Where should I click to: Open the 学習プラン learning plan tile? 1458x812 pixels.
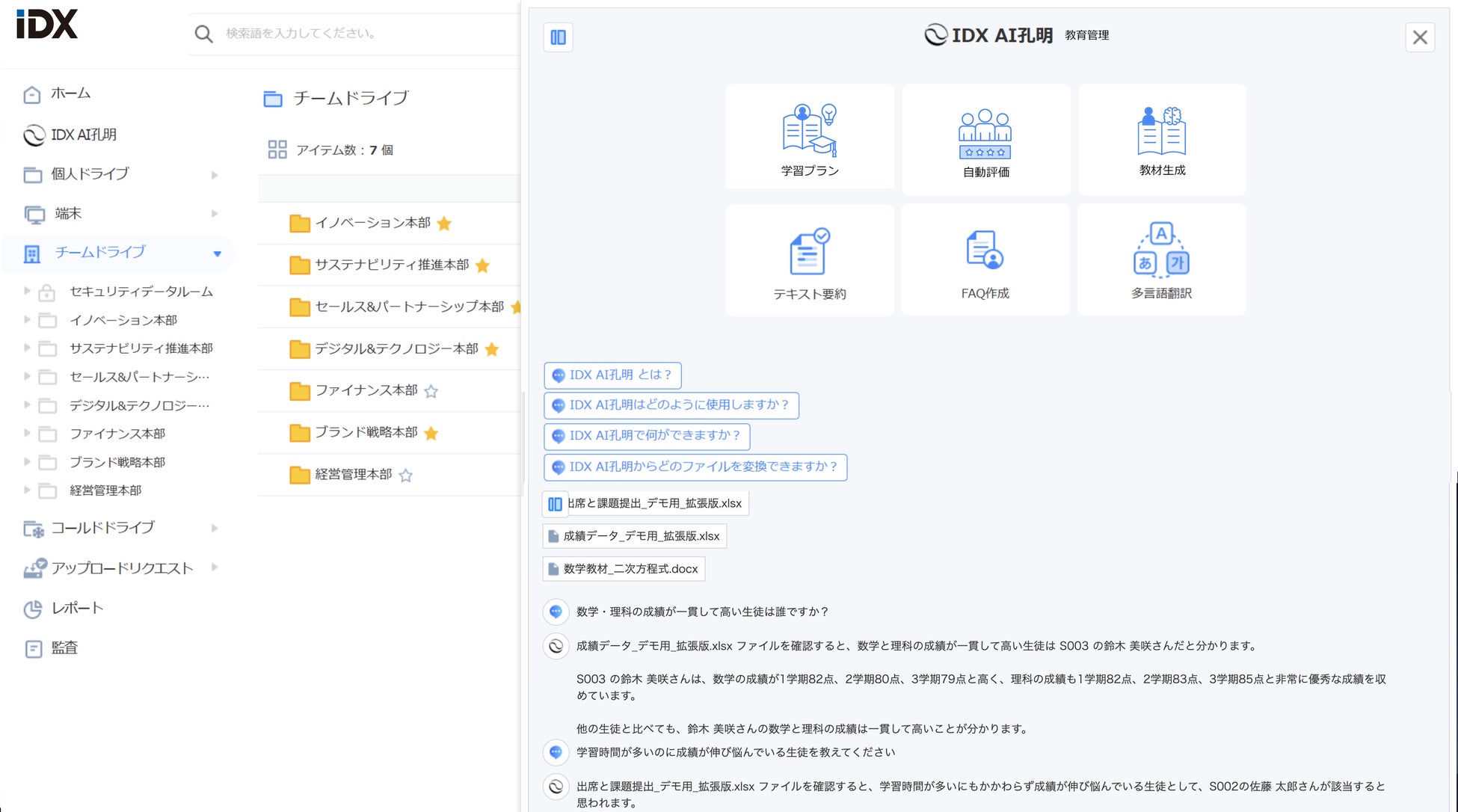coord(810,138)
